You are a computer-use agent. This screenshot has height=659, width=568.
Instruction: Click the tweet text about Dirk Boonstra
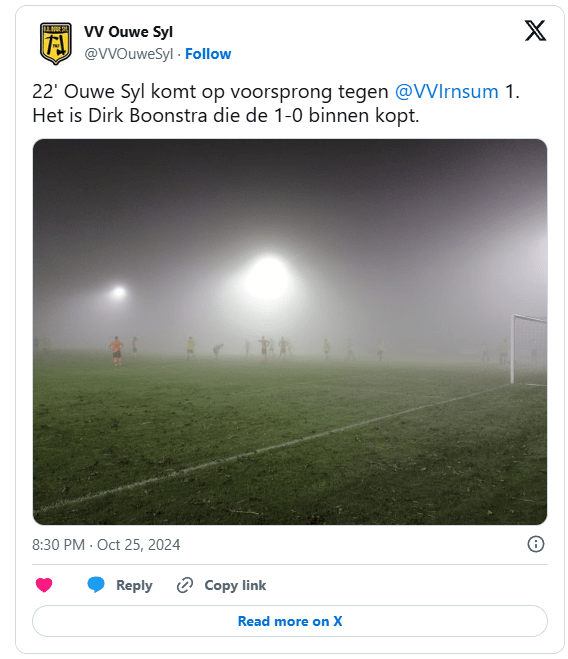pyautogui.click(x=276, y=103)
